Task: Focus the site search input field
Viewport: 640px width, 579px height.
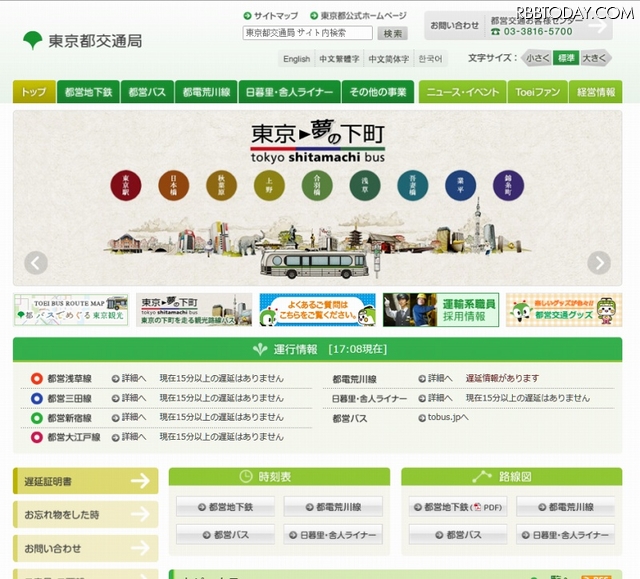Action: click(x=307, y=33)
